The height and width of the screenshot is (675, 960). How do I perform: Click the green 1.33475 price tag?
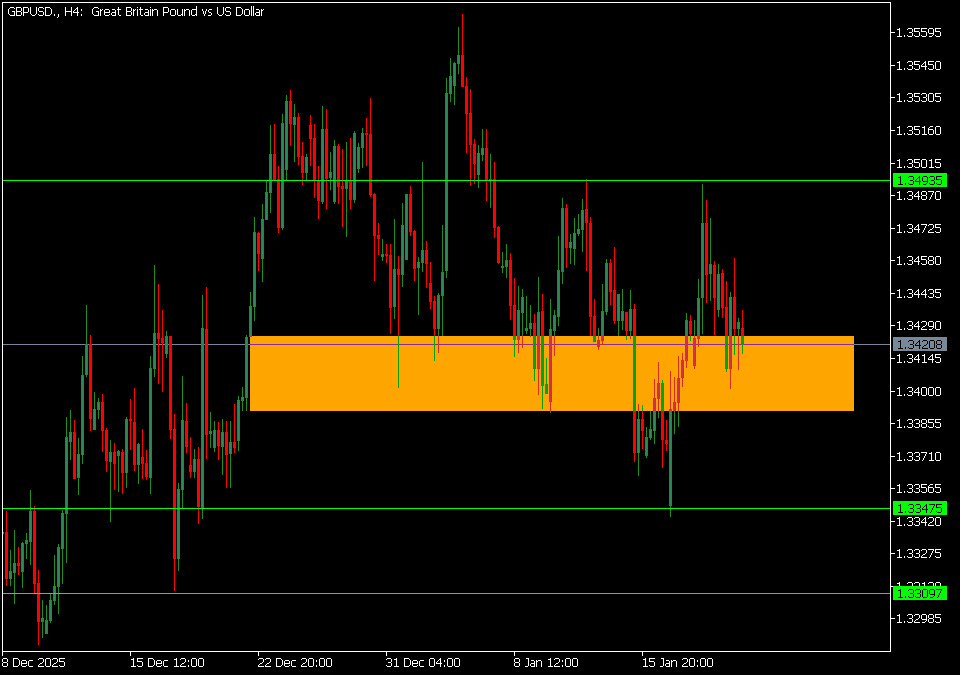click(919, 508)
